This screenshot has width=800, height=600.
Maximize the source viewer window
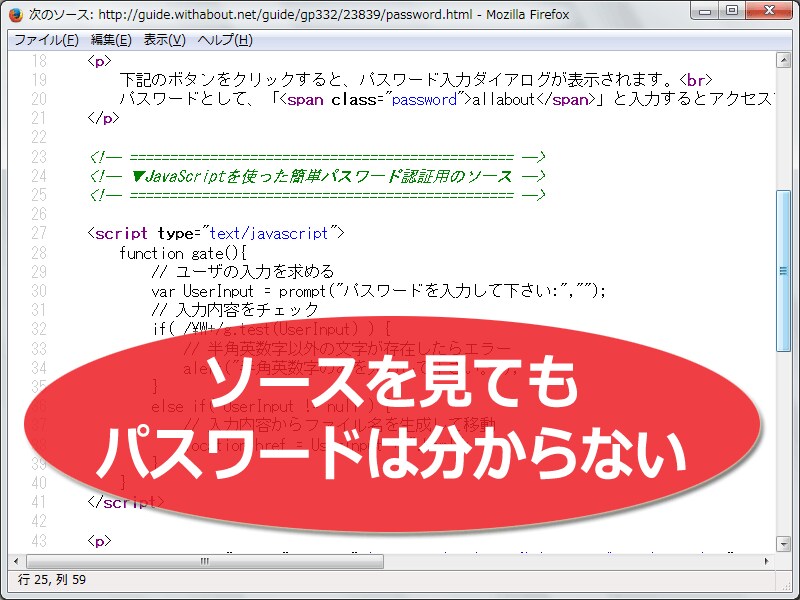pos(732,10)
